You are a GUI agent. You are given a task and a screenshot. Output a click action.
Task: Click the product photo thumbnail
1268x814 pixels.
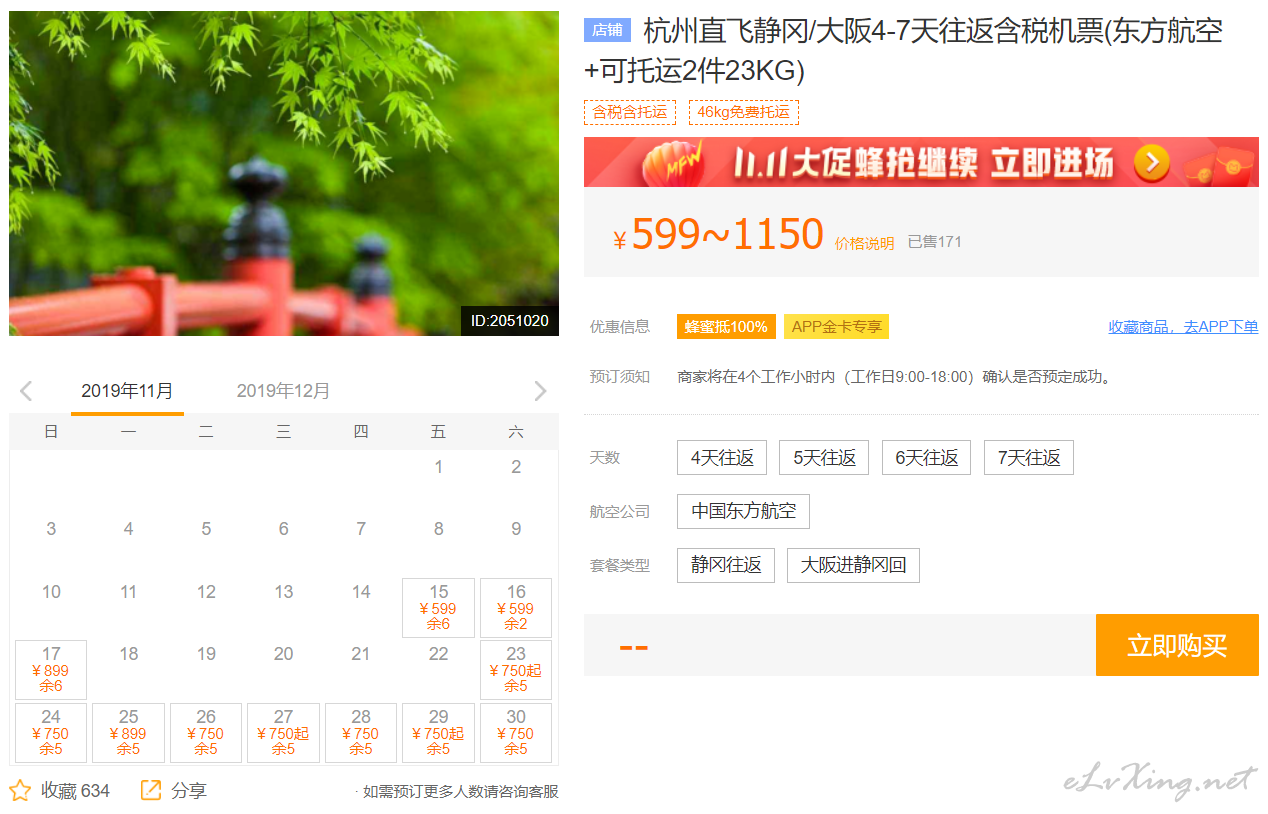click(x=284, y=173)
